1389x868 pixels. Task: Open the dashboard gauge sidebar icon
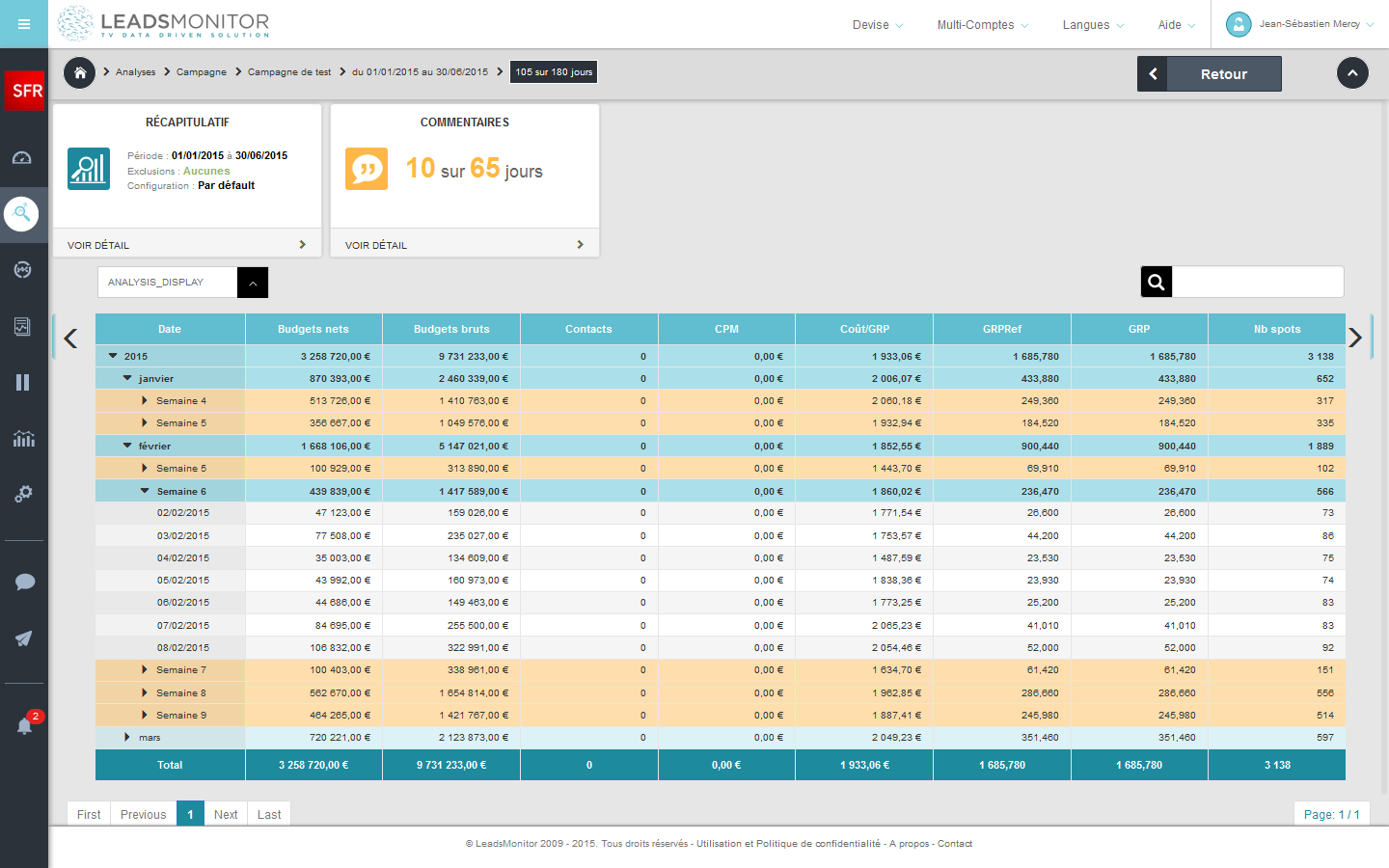pyautogui.click(x=22, y=158)
